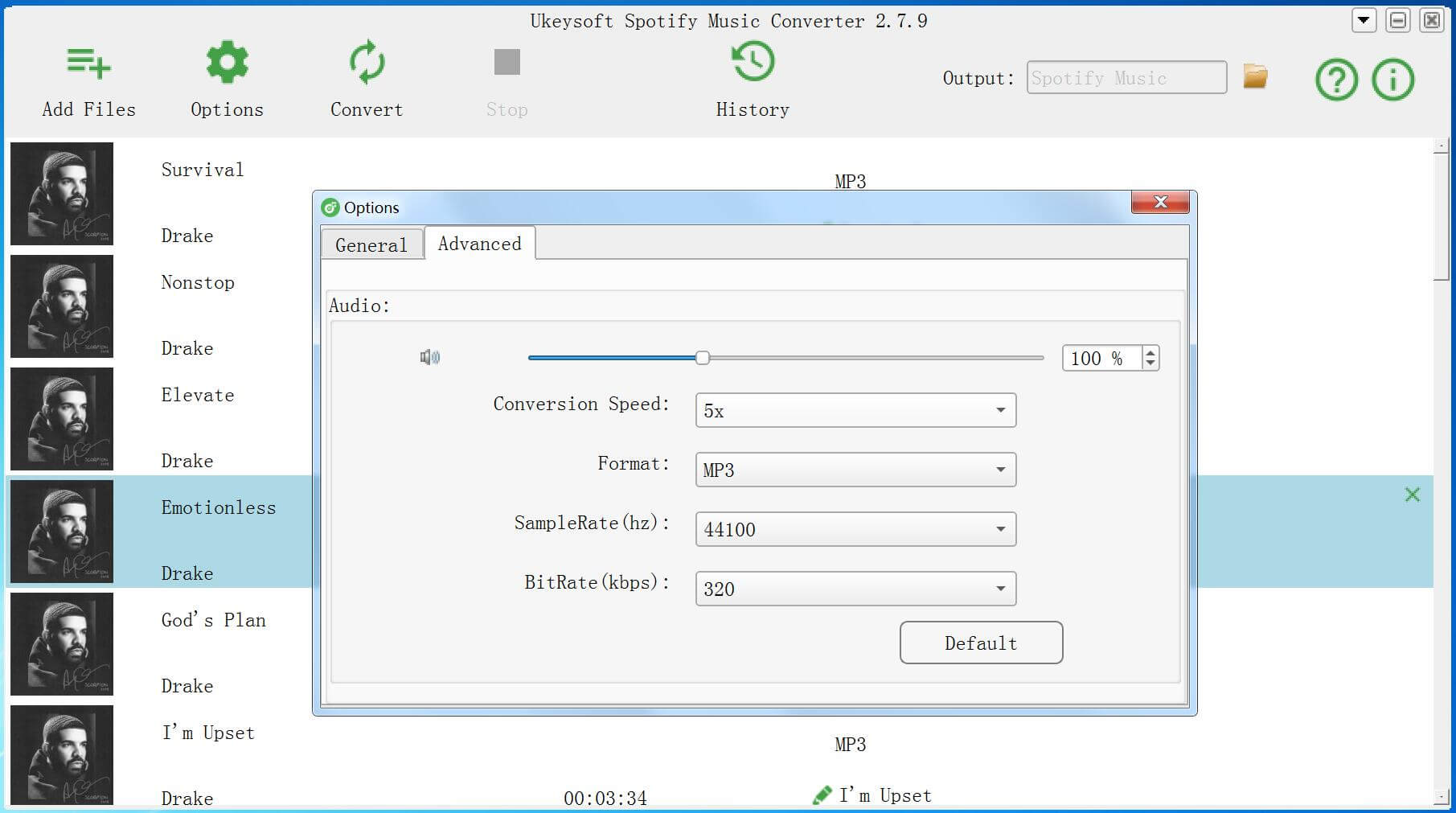Click the scrollbar up arrow

coord(1441,146)
